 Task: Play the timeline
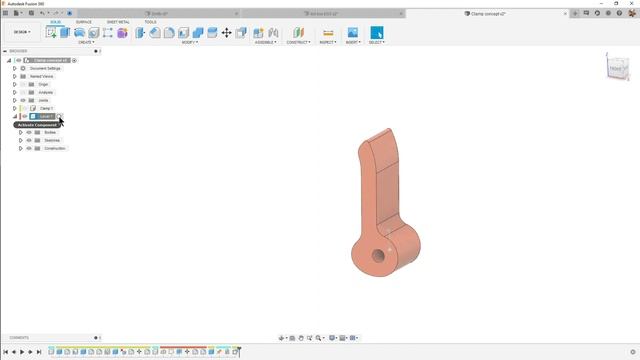point(22,352)
